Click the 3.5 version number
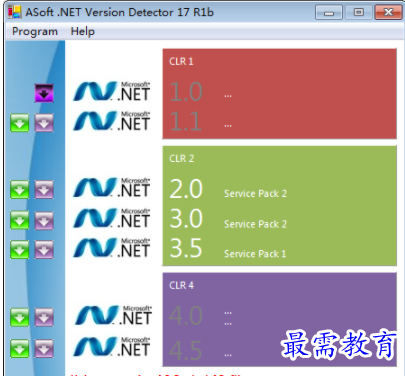405x376 pixels. (x=186, y=248)
